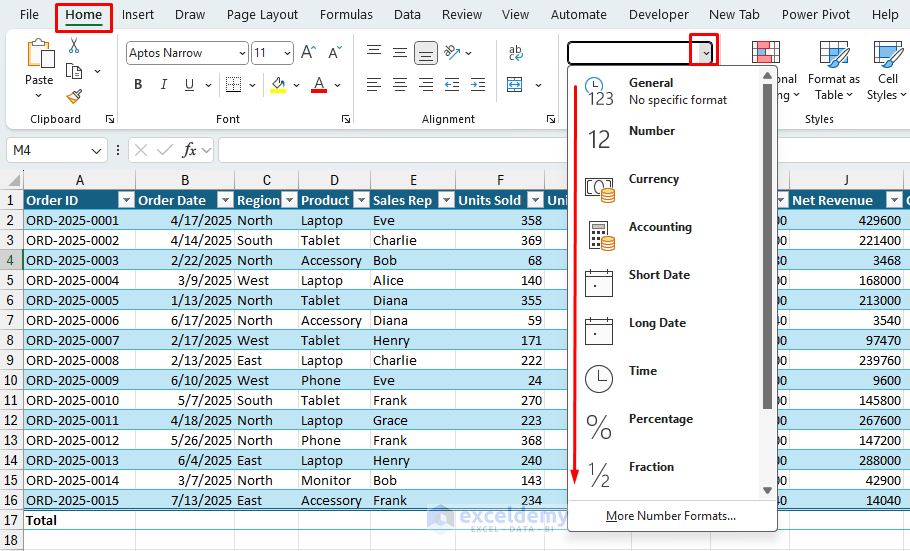
Task: Open the Alignment settings dialog launcher
Action: [x=551, y=119]
